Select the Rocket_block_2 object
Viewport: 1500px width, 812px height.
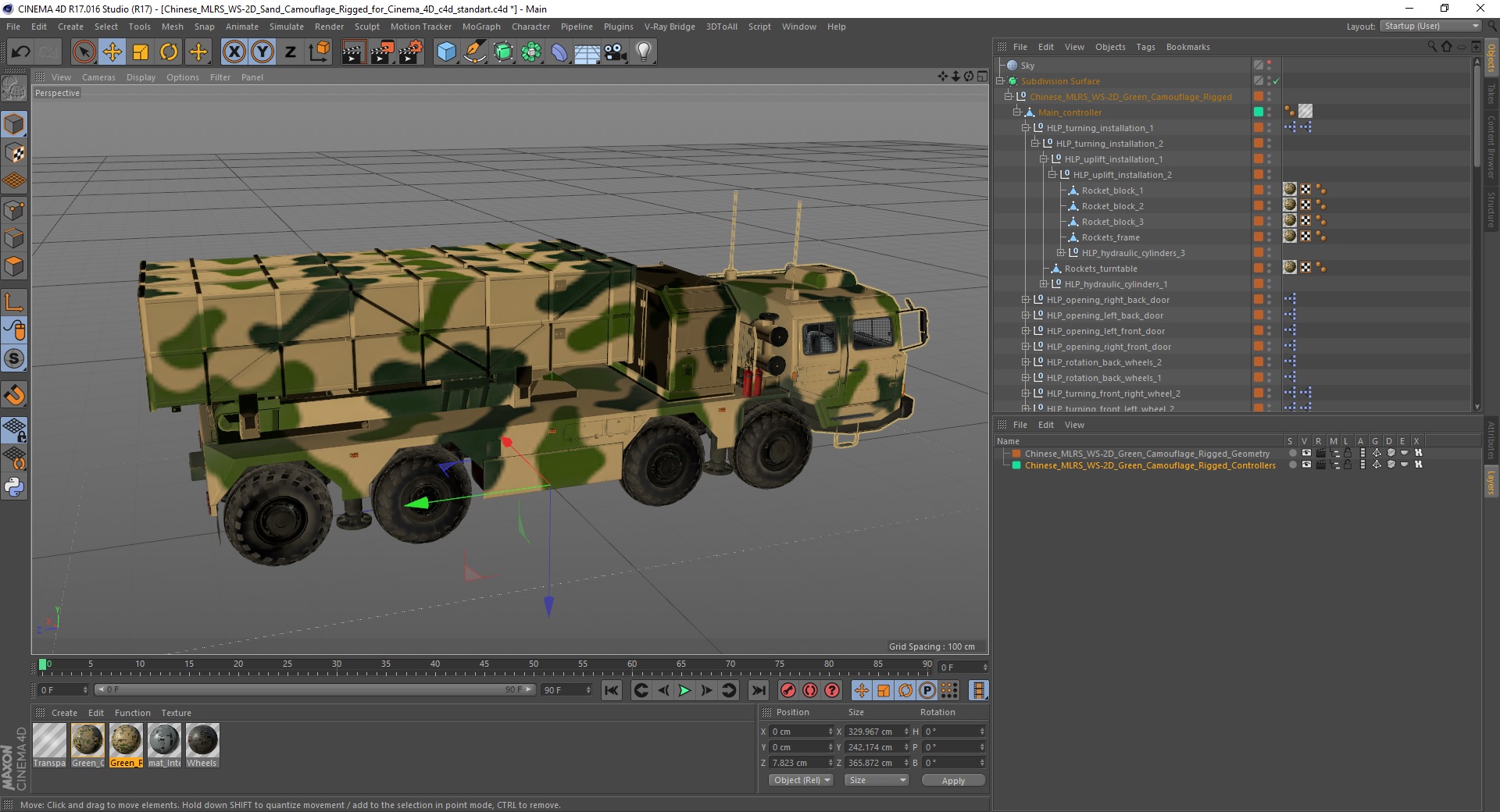click(1112, 206)
